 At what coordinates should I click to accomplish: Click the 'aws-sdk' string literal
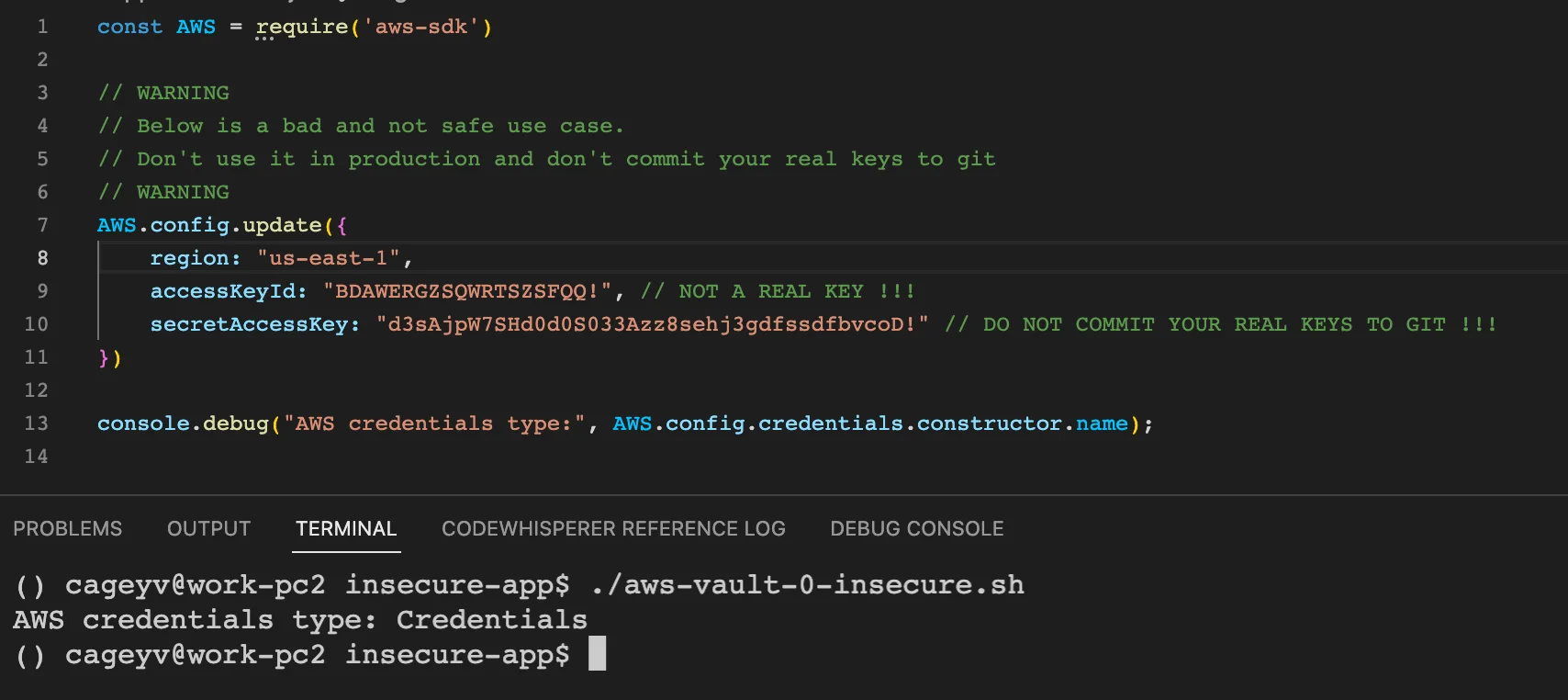tap(421, 27)
